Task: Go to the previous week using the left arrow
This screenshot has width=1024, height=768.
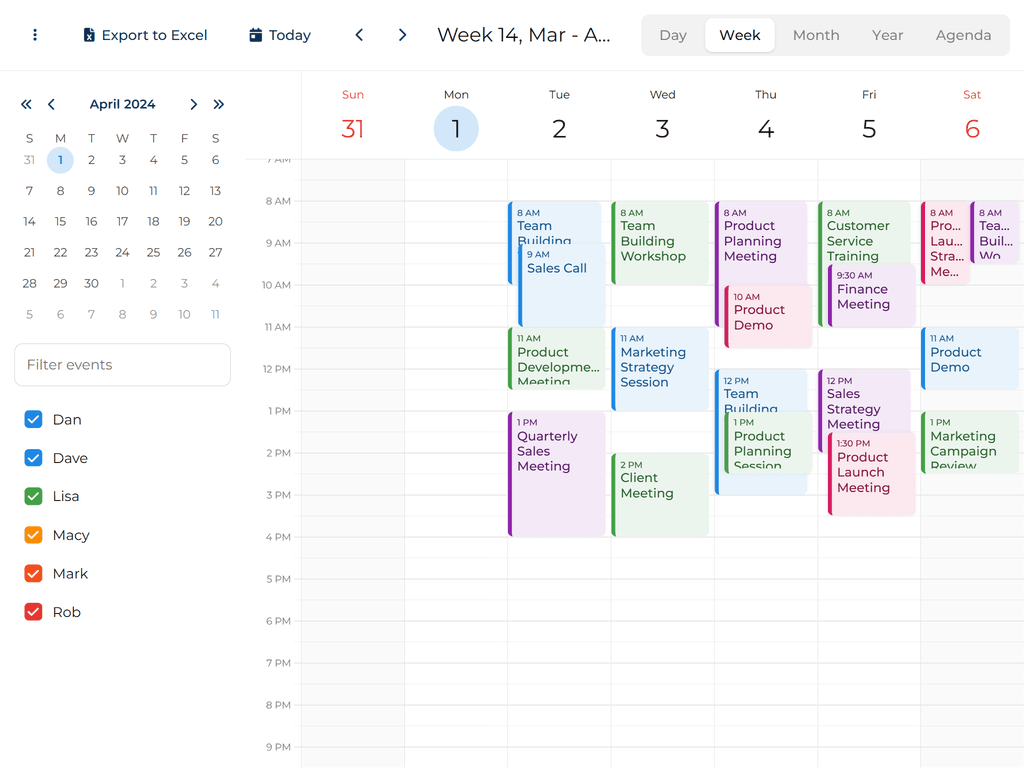Action: (x=359, y=34)
